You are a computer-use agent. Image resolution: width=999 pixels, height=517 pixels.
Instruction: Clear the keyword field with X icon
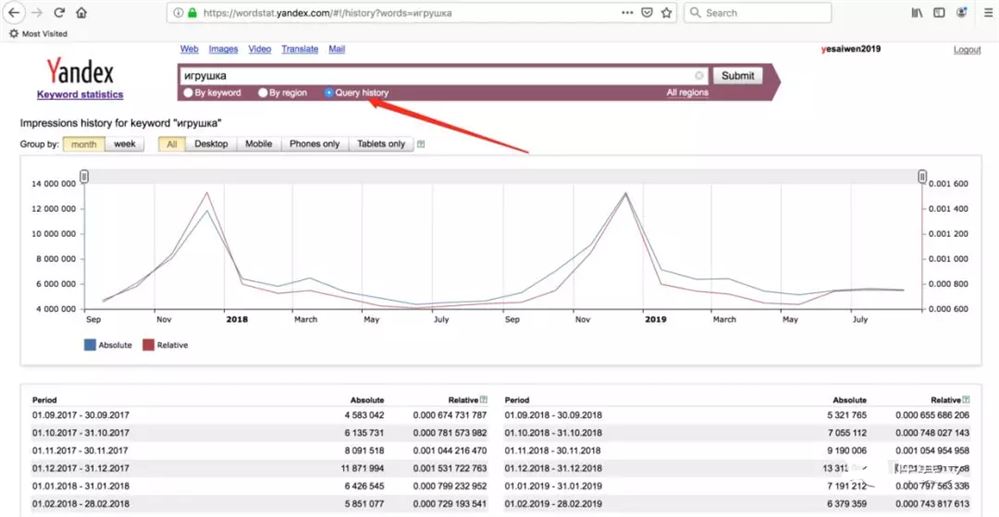point(699,76)
